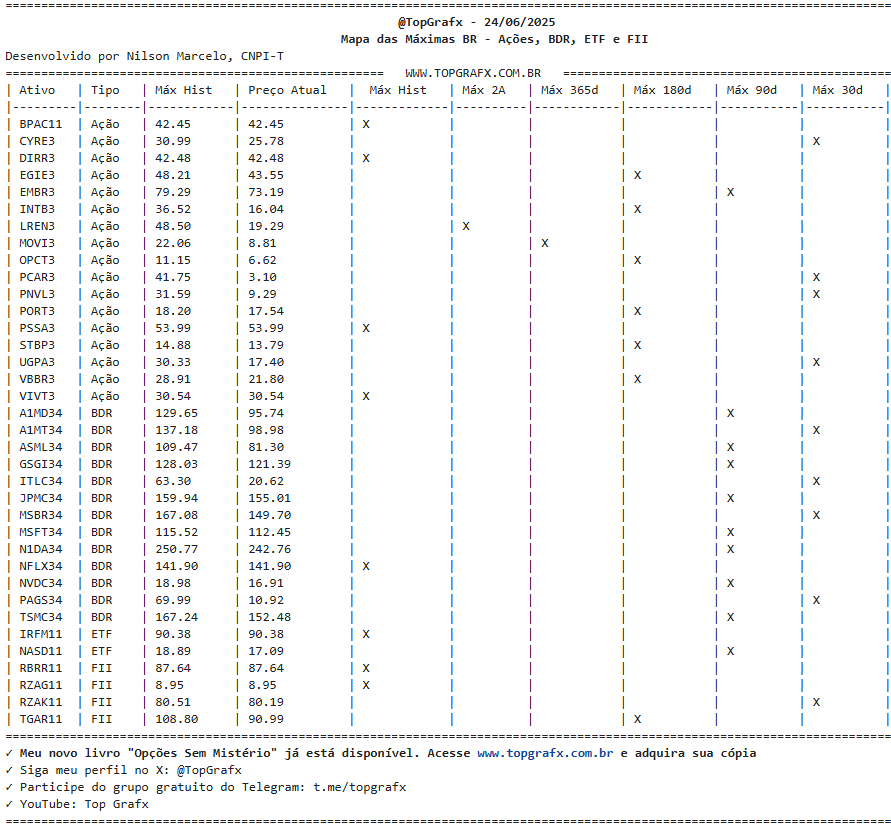Select the ASML34 ticker
Image resolution: width=891 pixels, height=824 pixels.
(x=40, y=447)
